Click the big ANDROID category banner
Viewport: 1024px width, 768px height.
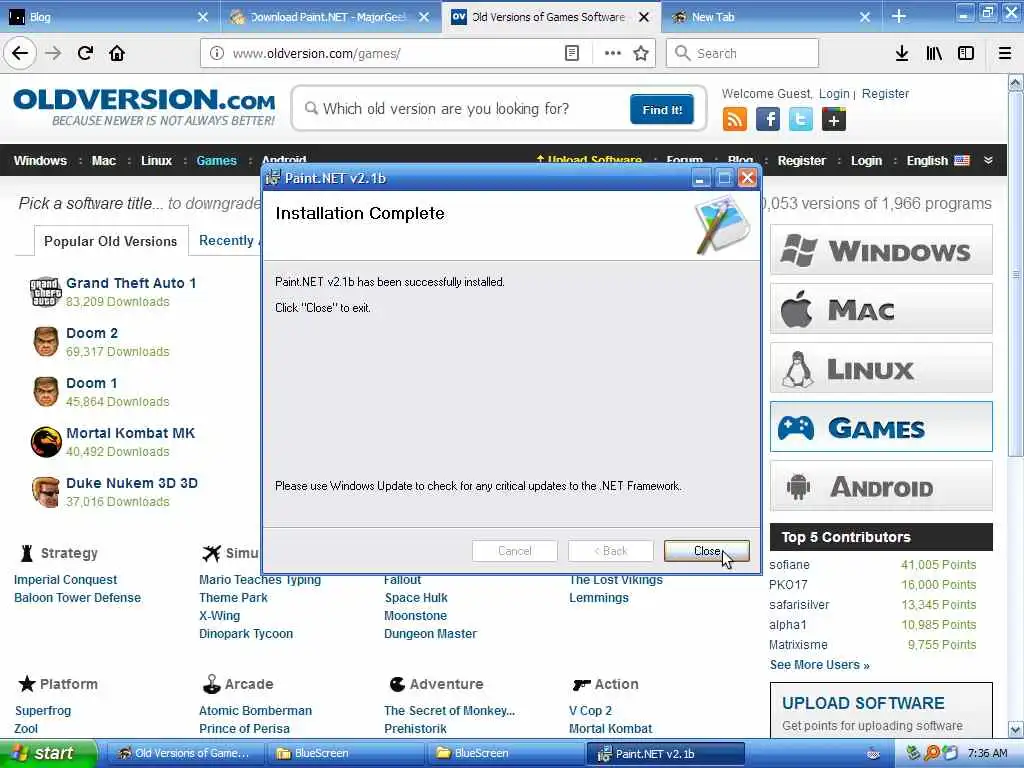881,486
